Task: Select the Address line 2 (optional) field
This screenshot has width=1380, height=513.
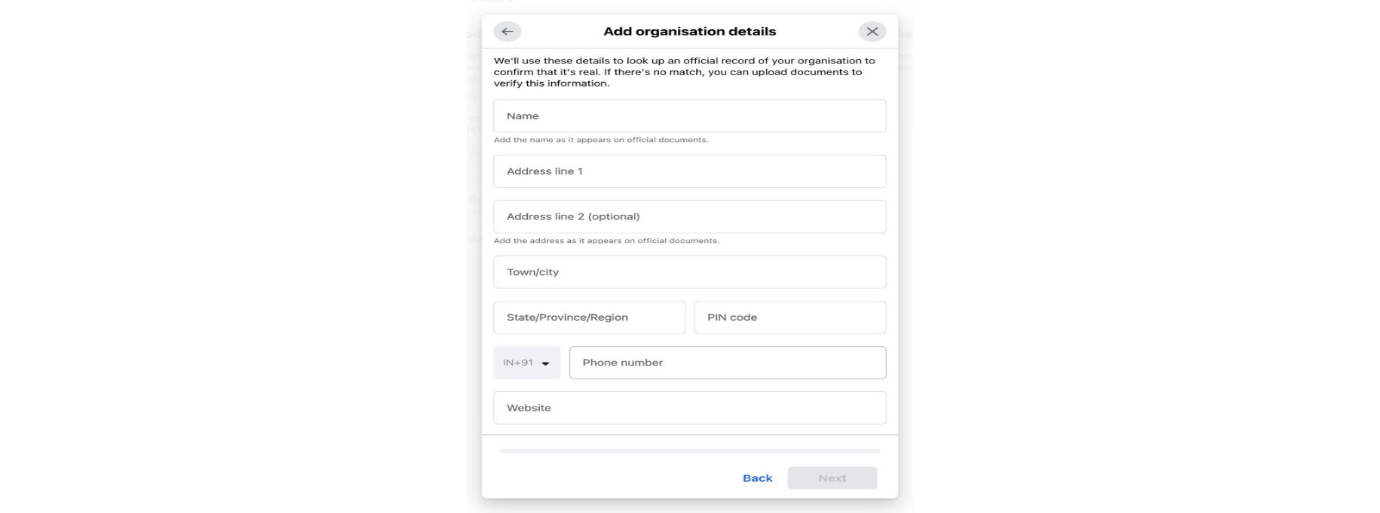Action: (689, 216)
